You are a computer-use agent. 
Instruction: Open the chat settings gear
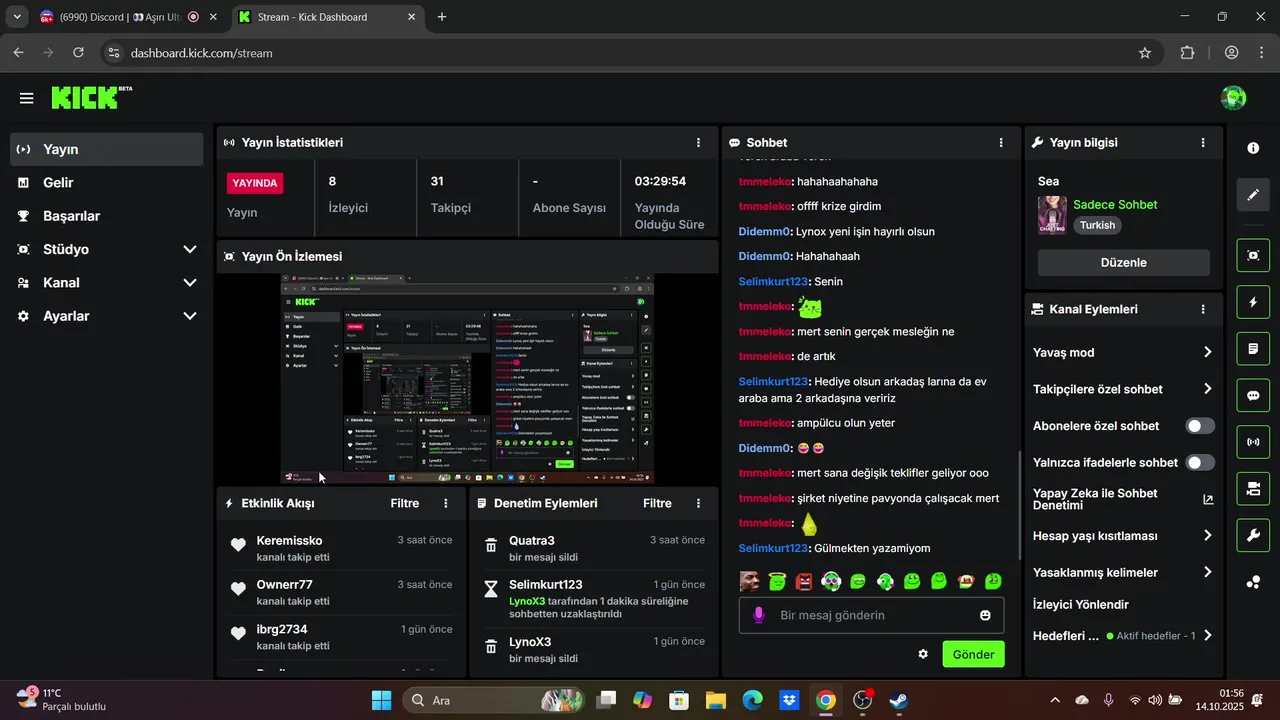923,654
